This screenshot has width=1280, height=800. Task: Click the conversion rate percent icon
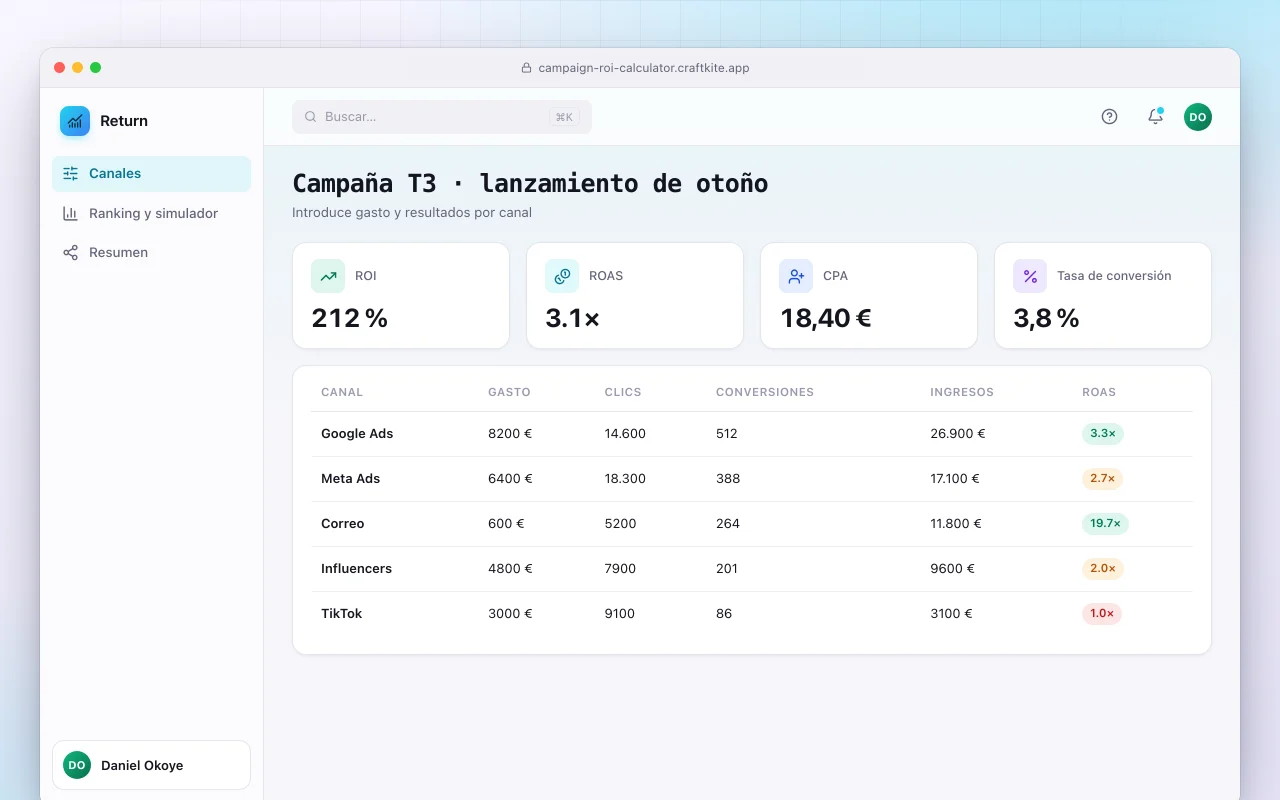pos(1030,276)
